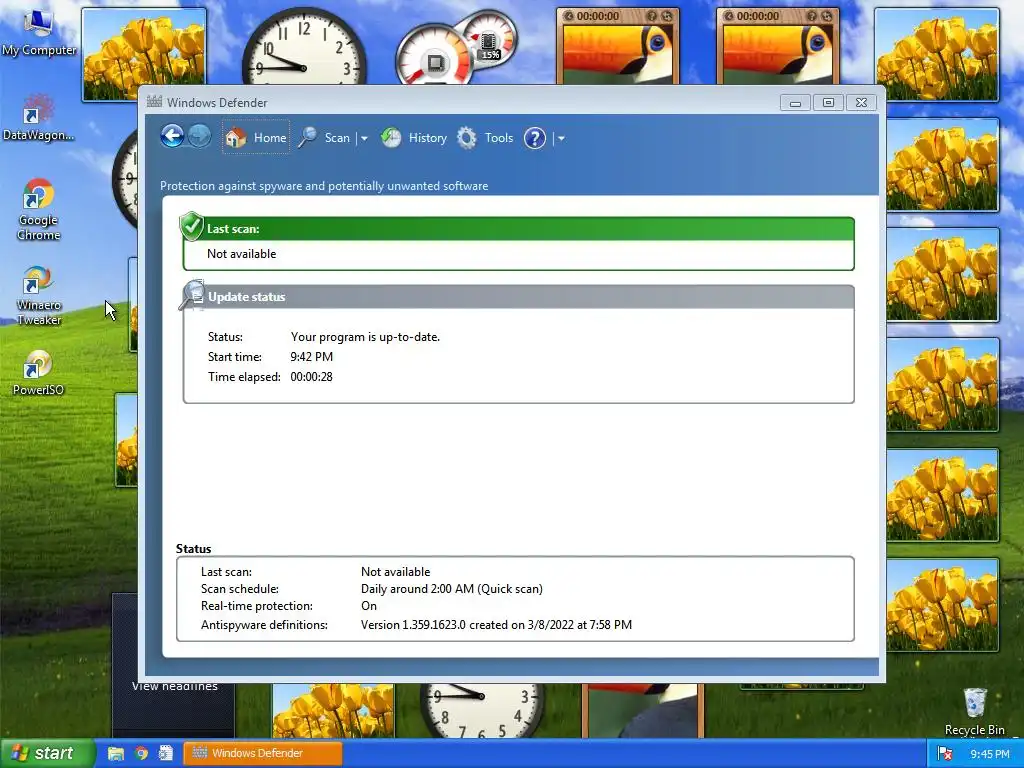
Task: Expand the Scan options dropdown arrow
Action: click(364, 138)
